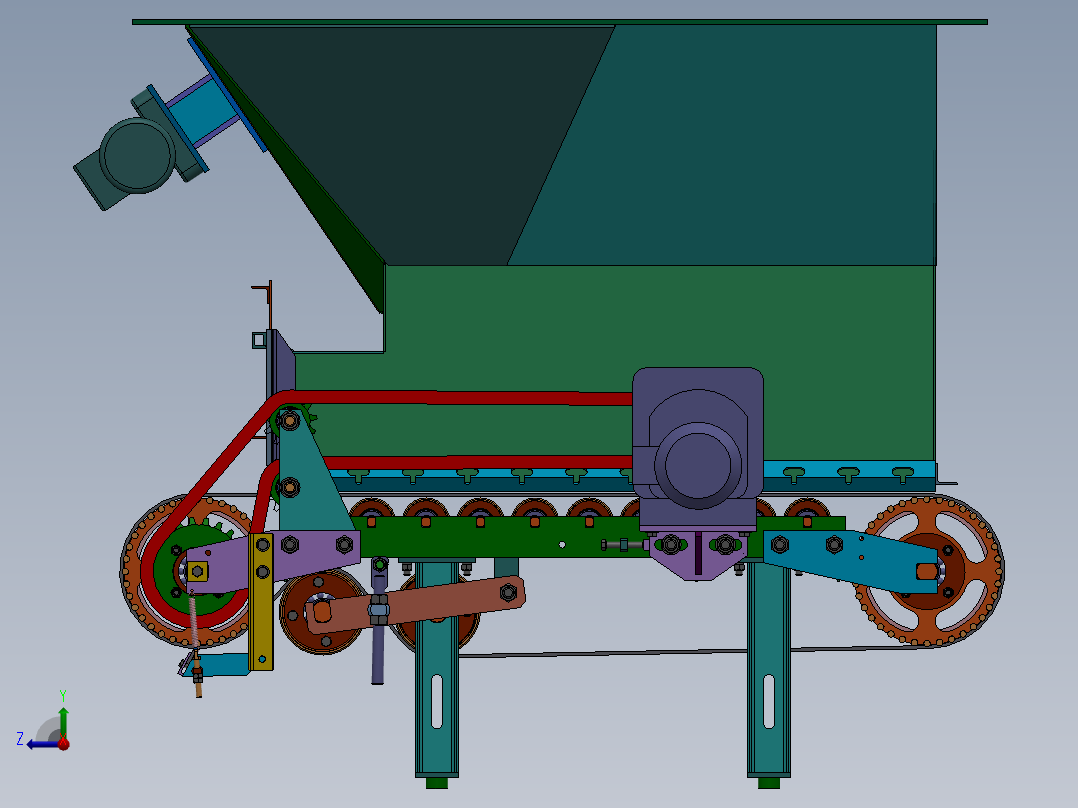
Task: Select the purple gear motor housing
Action: (x=698, y=447)
